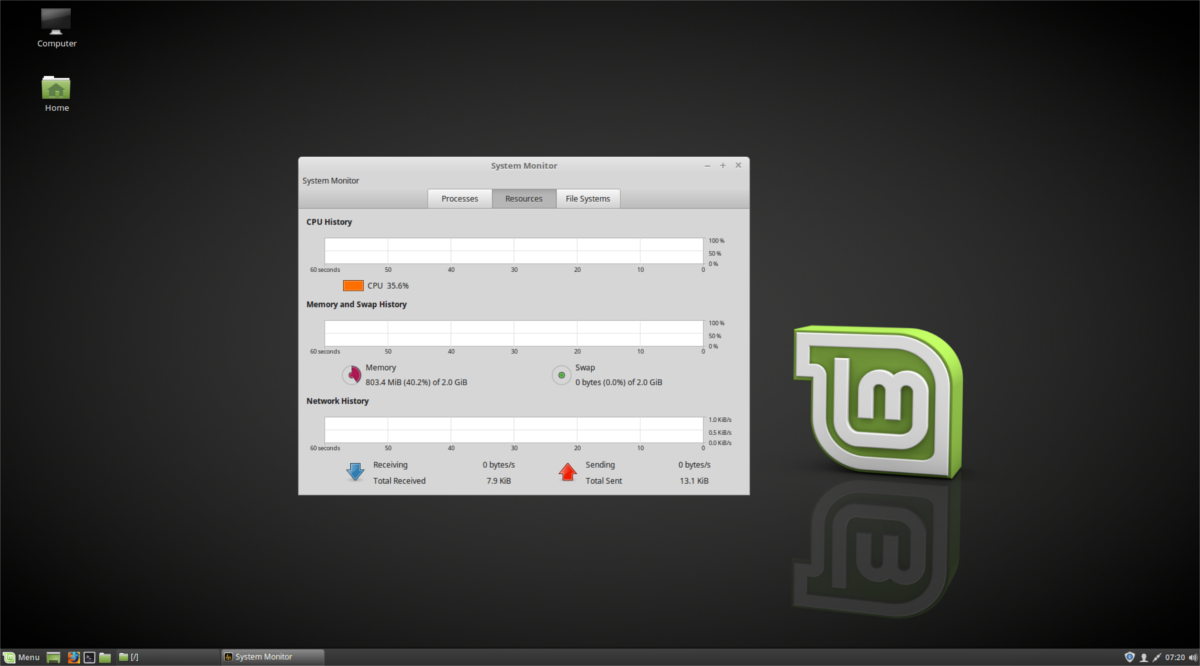This screenshot has height=666, width=1200.
Task: Click the red Sending arrow icon
Action: [568, 472]
